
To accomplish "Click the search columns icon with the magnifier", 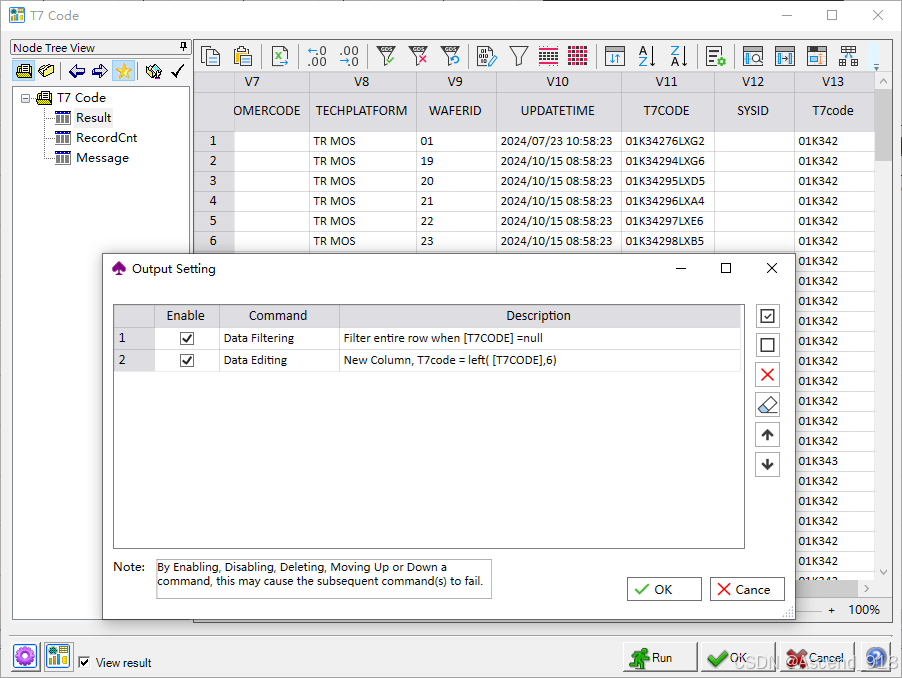I will point(752,56).
